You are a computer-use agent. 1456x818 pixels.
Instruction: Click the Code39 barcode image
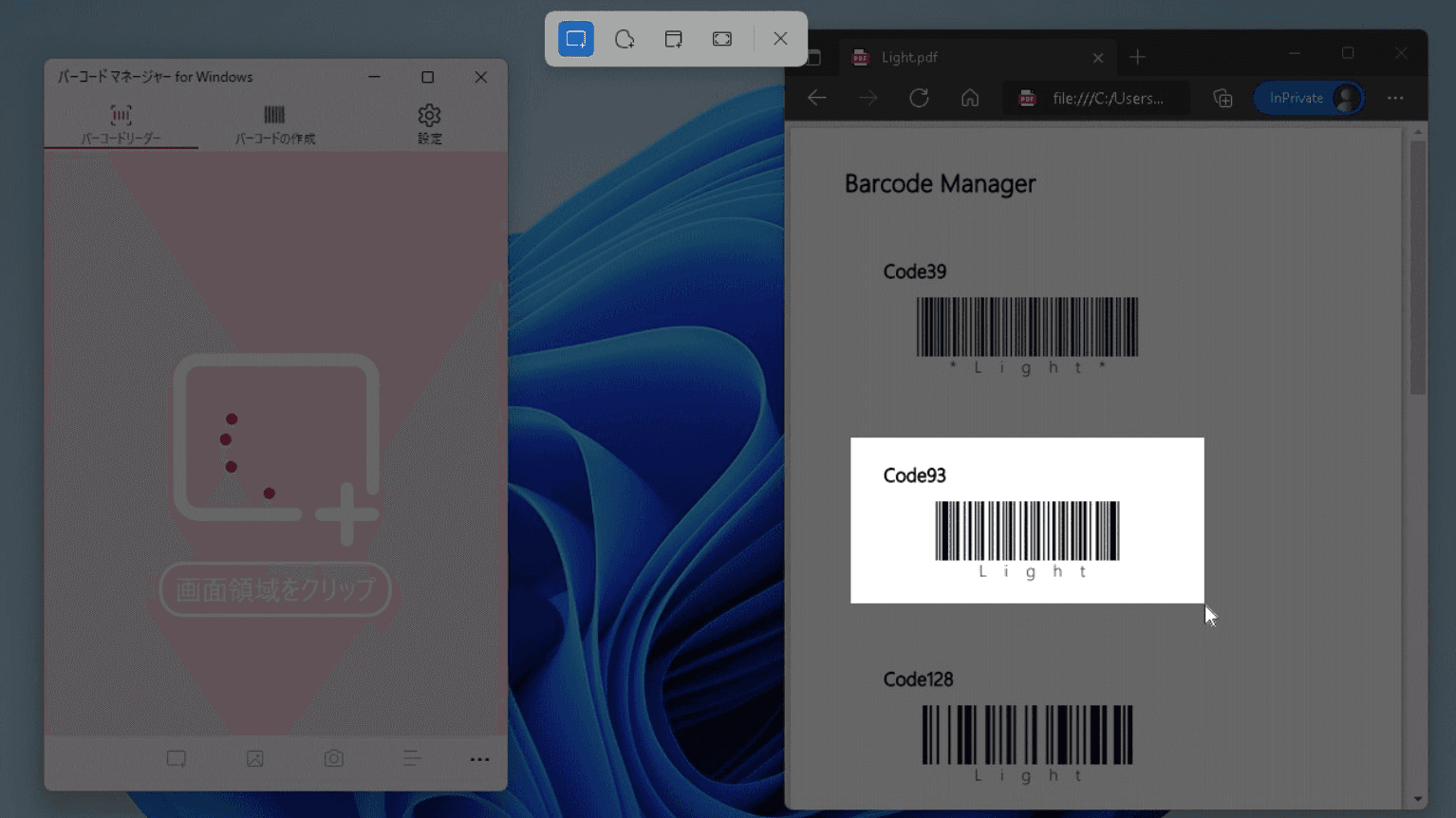click(1027, 326)
